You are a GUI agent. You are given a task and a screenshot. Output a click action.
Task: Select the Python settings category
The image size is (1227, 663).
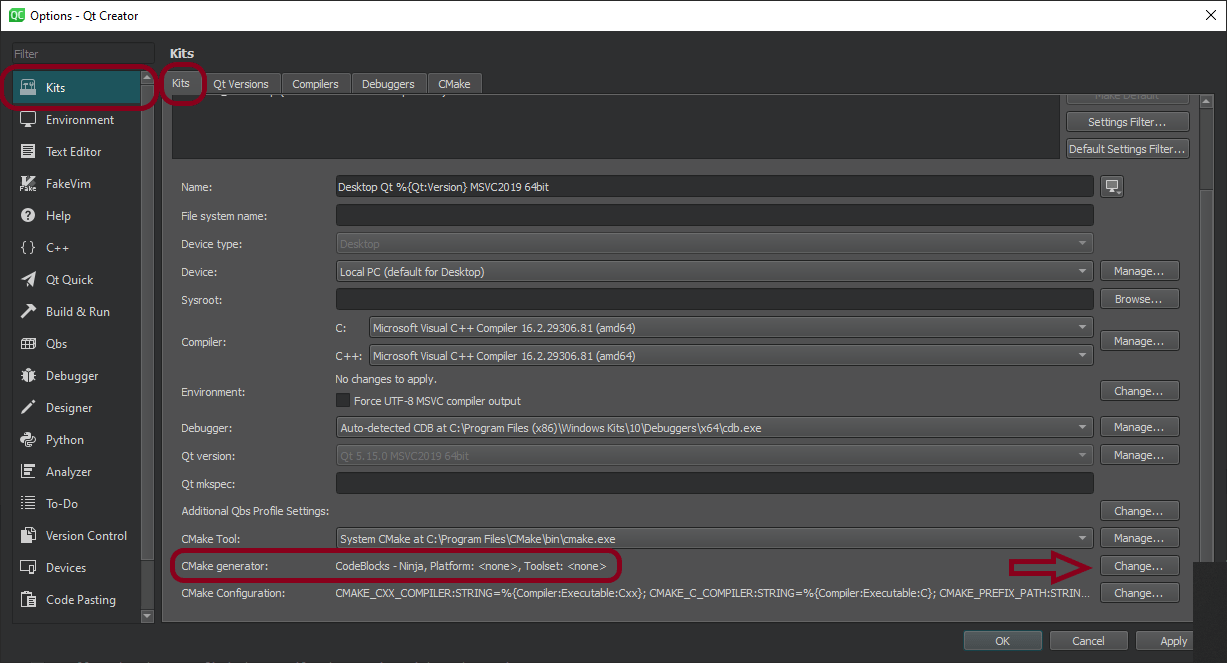[x=77, y=440]
